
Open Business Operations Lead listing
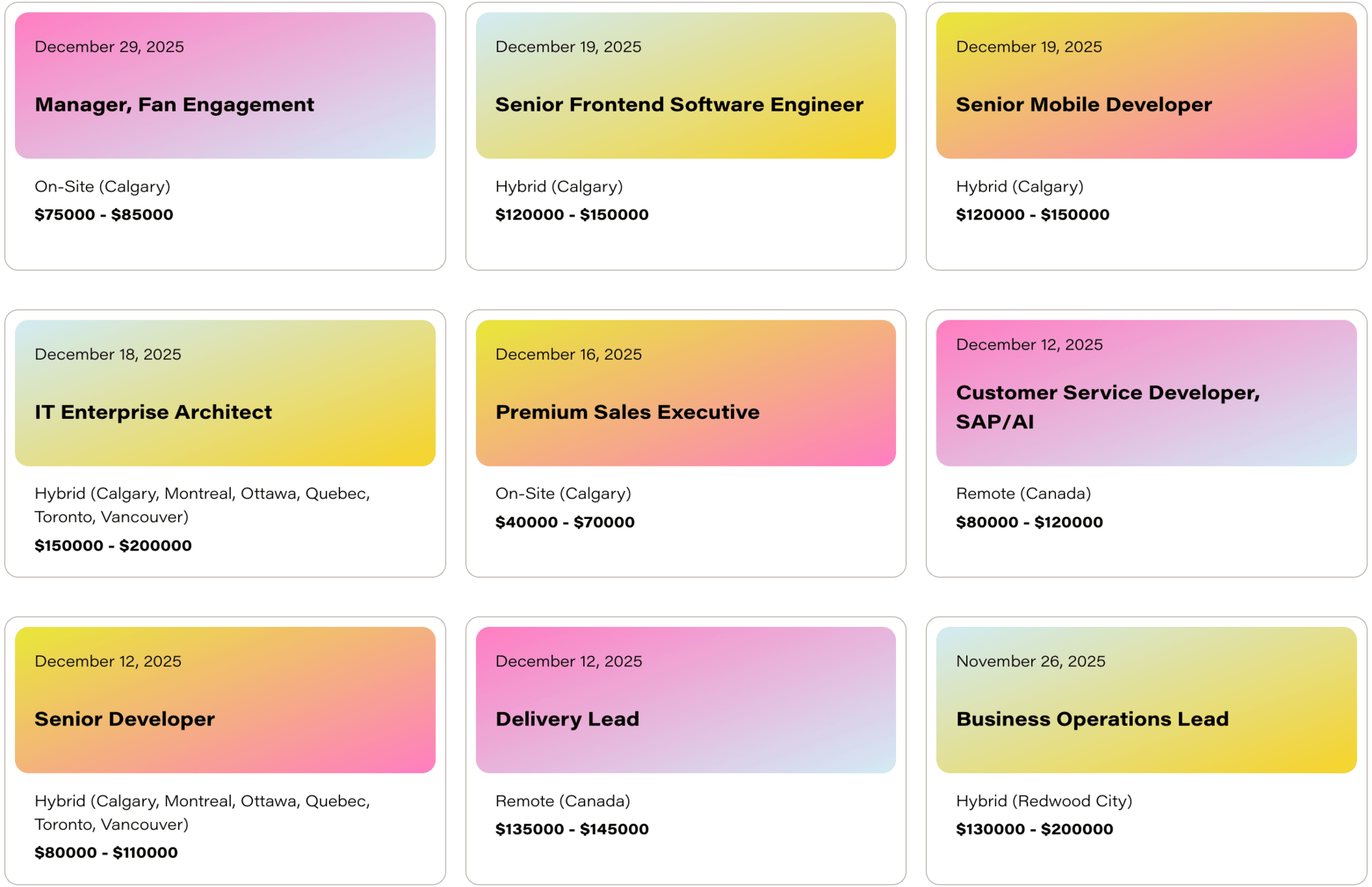point(1092,719)
